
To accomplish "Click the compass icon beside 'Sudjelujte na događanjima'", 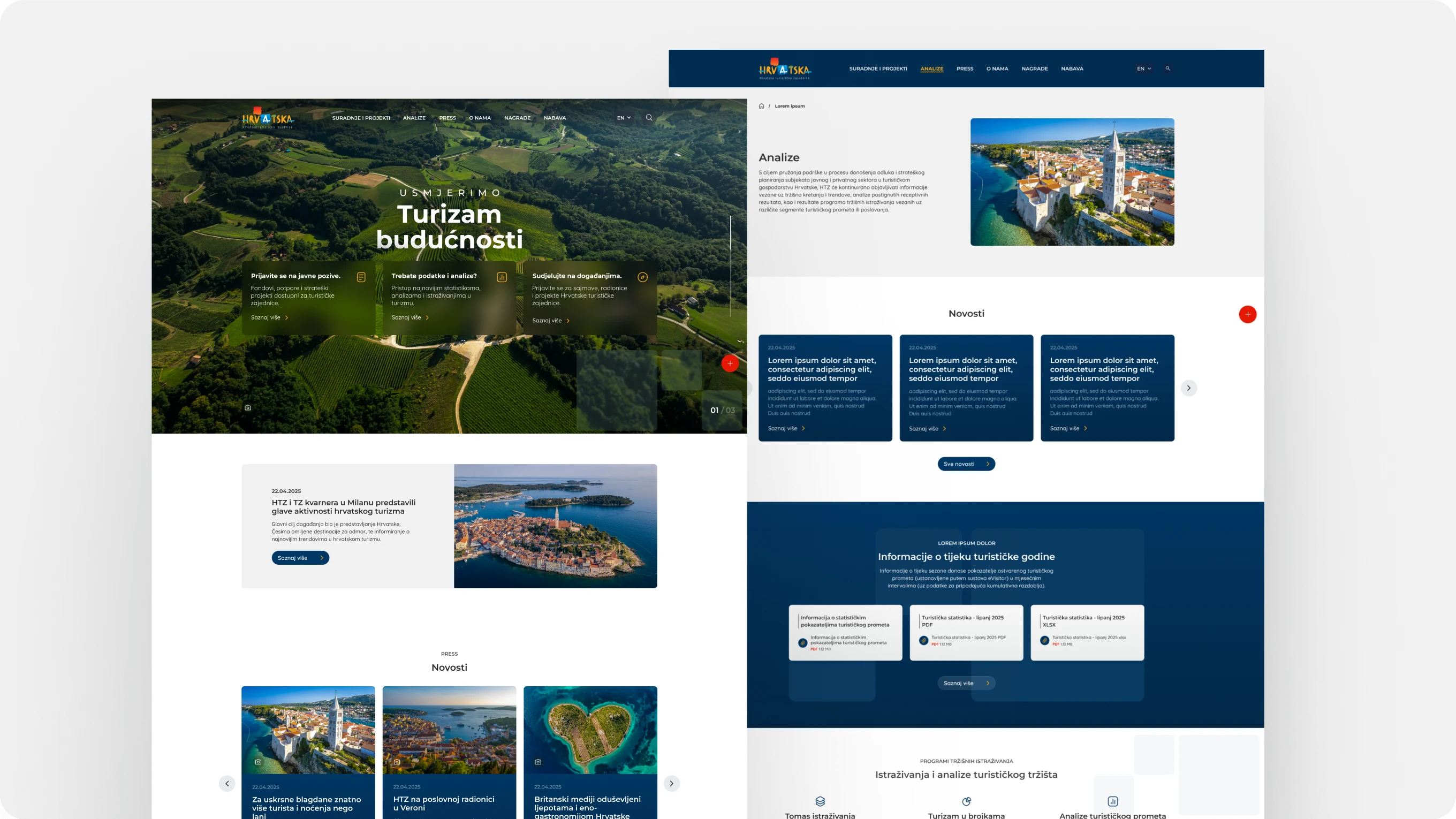I will coord(642,277).
